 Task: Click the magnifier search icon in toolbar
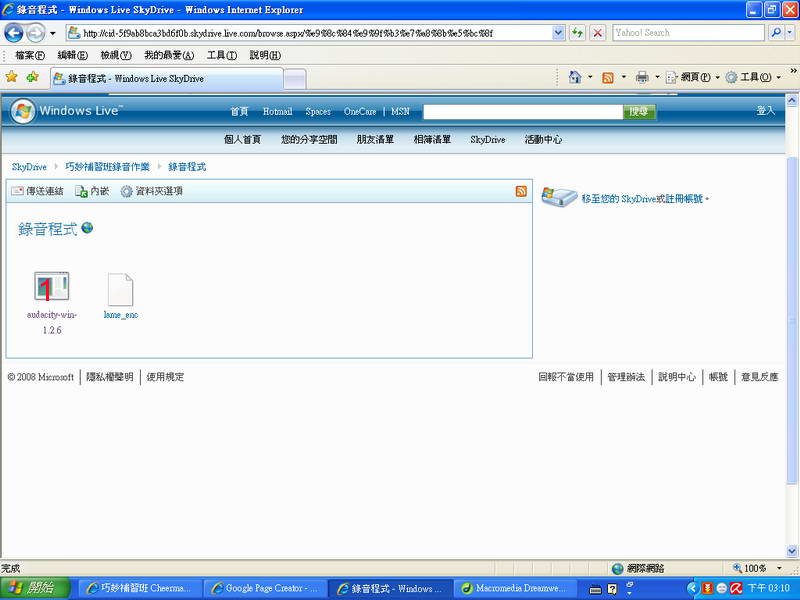click(776, 33)
